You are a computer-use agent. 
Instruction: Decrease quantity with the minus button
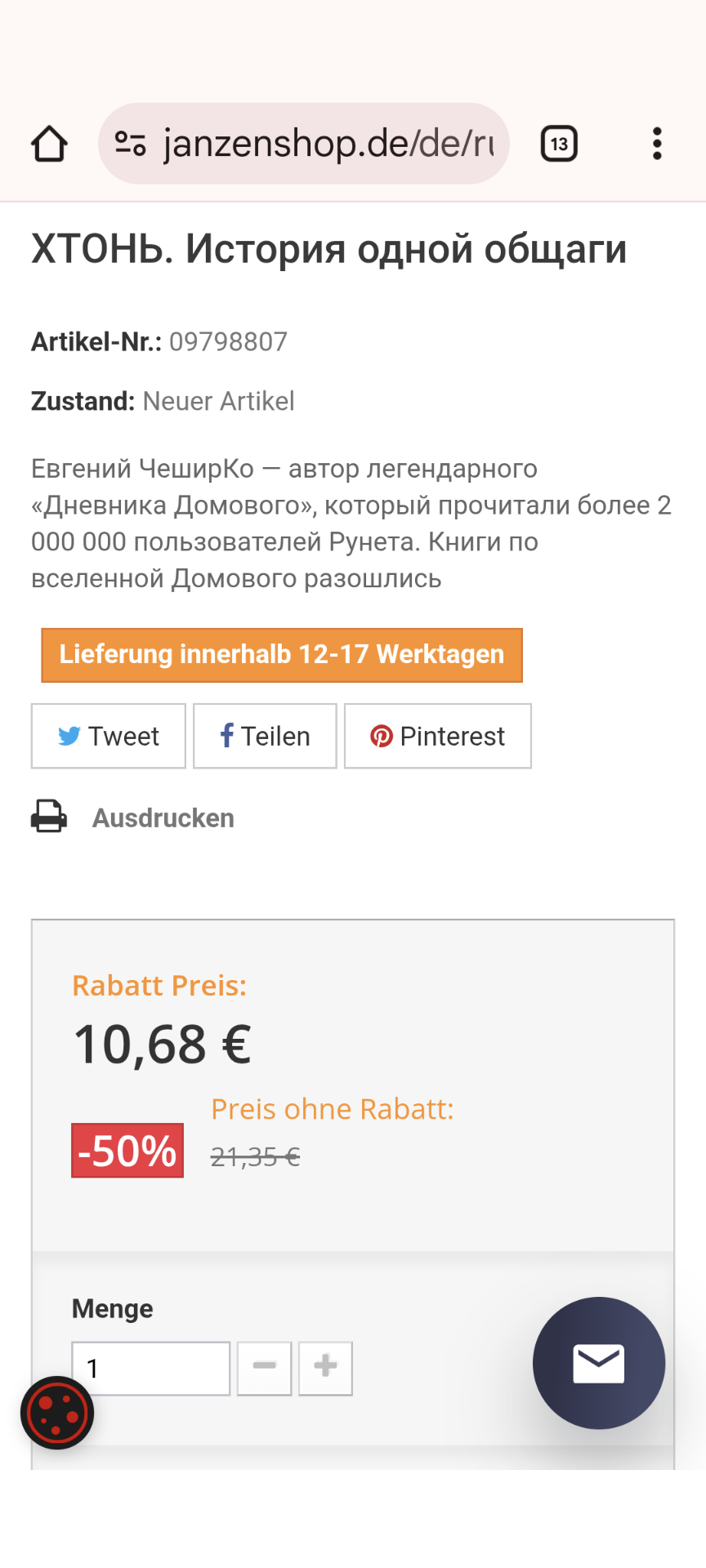click(265, 1368)
